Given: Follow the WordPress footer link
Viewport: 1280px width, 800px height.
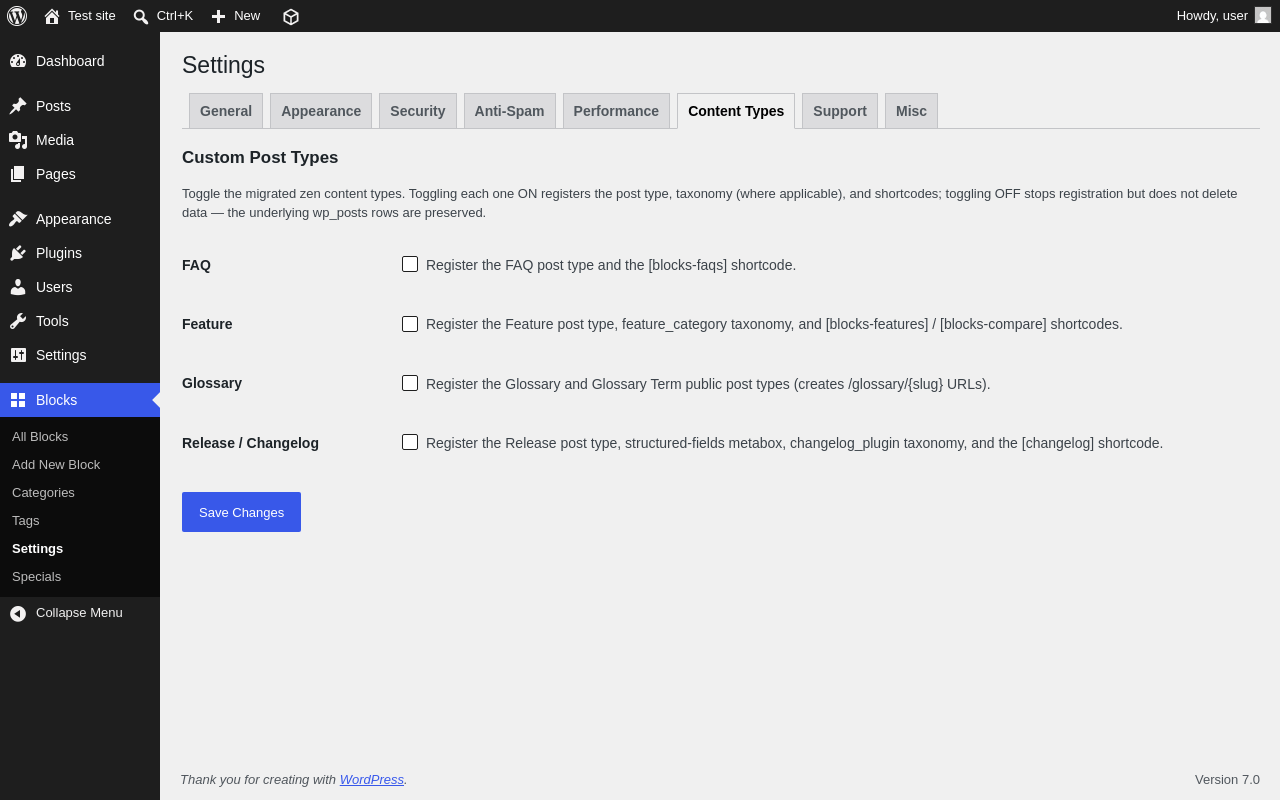Looking at the screenshot, I should point(372,779).
